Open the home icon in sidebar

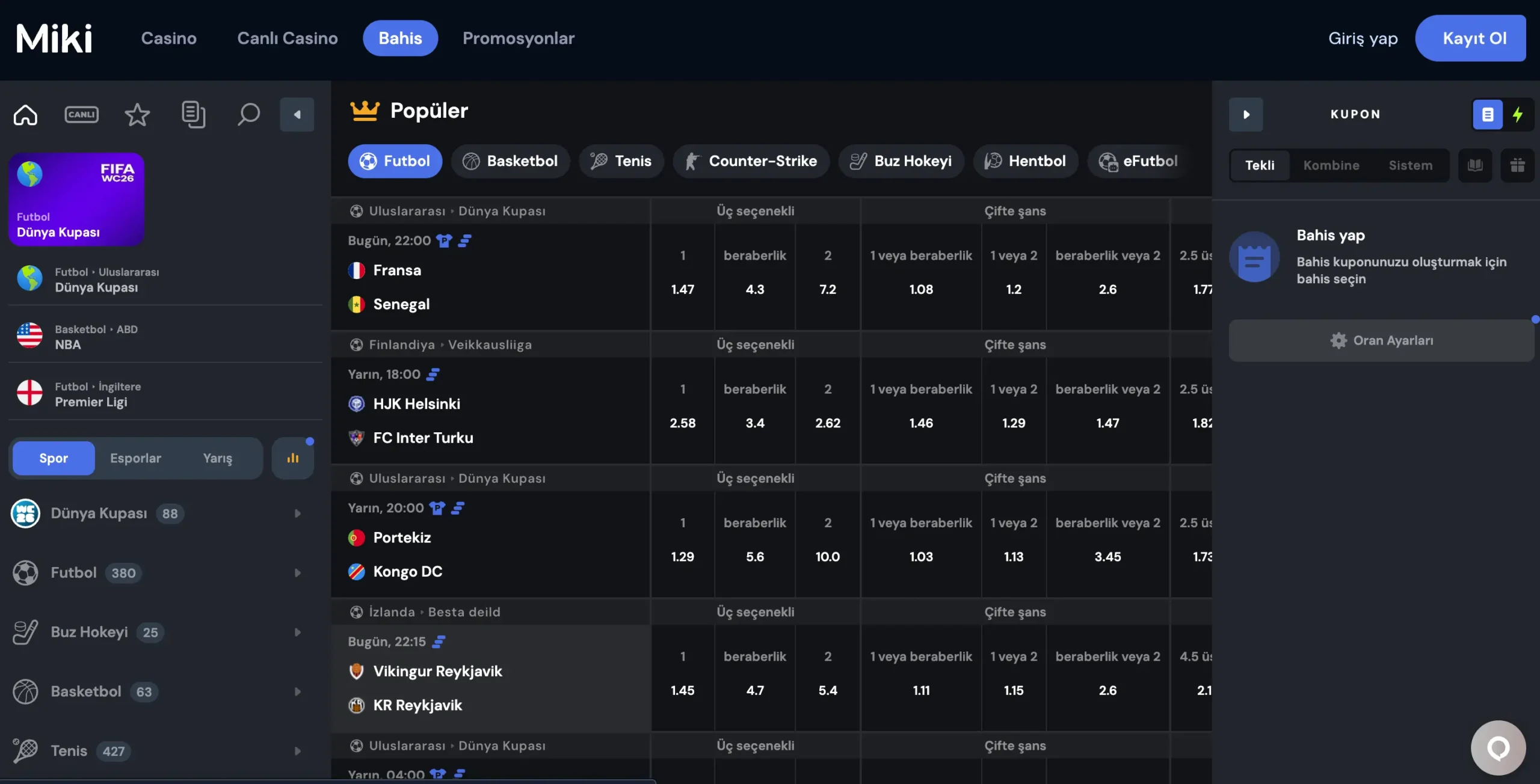pos(25,114)
